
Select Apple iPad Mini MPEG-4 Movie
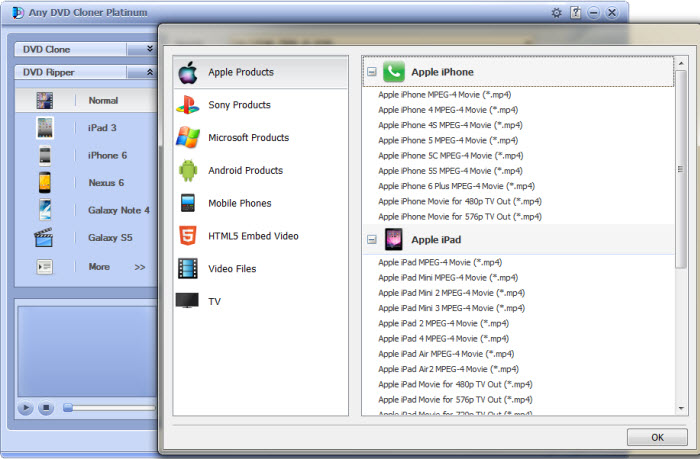(x=448, y=278)
